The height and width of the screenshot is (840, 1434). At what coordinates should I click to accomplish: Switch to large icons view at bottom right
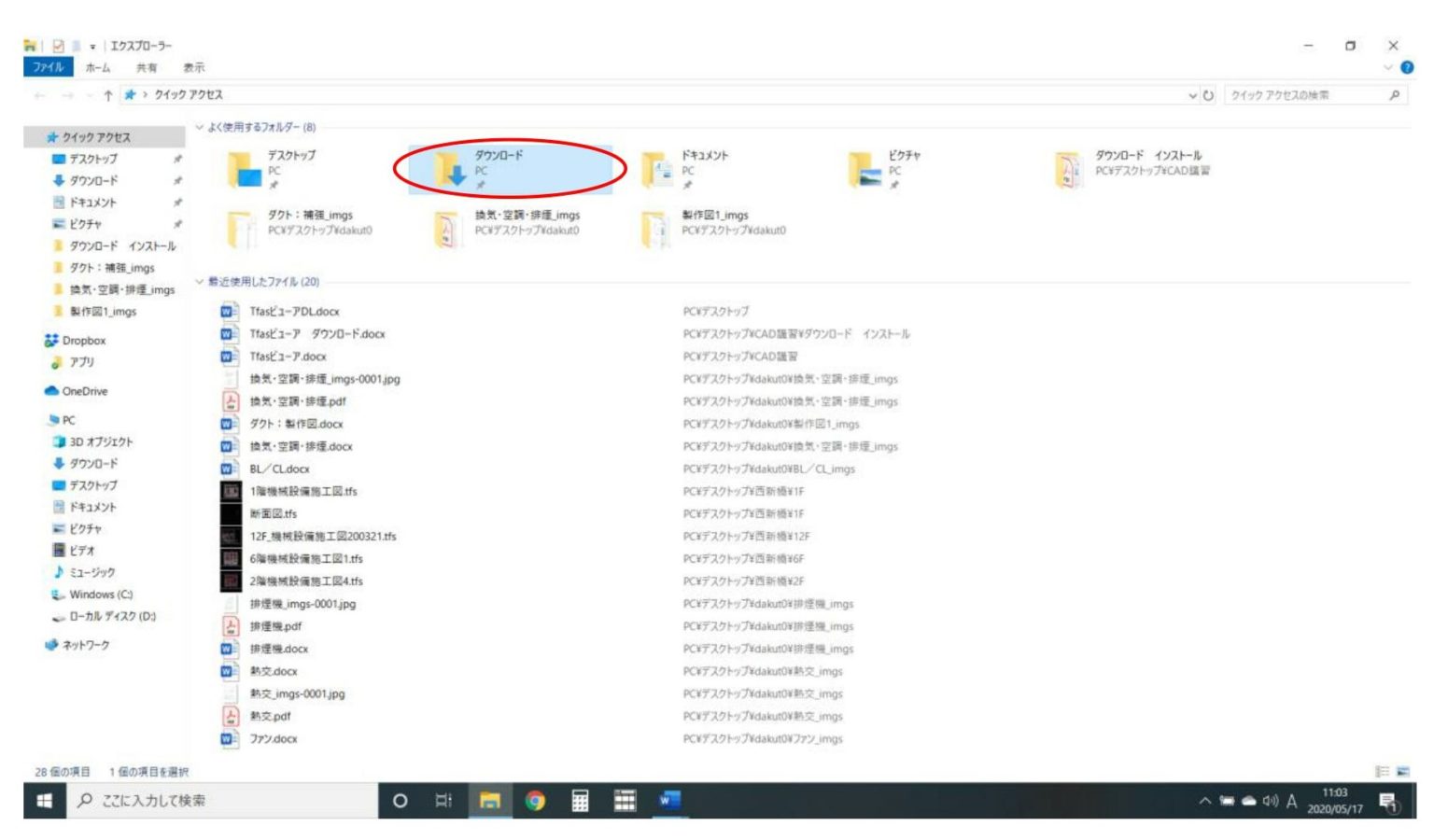1402,772
